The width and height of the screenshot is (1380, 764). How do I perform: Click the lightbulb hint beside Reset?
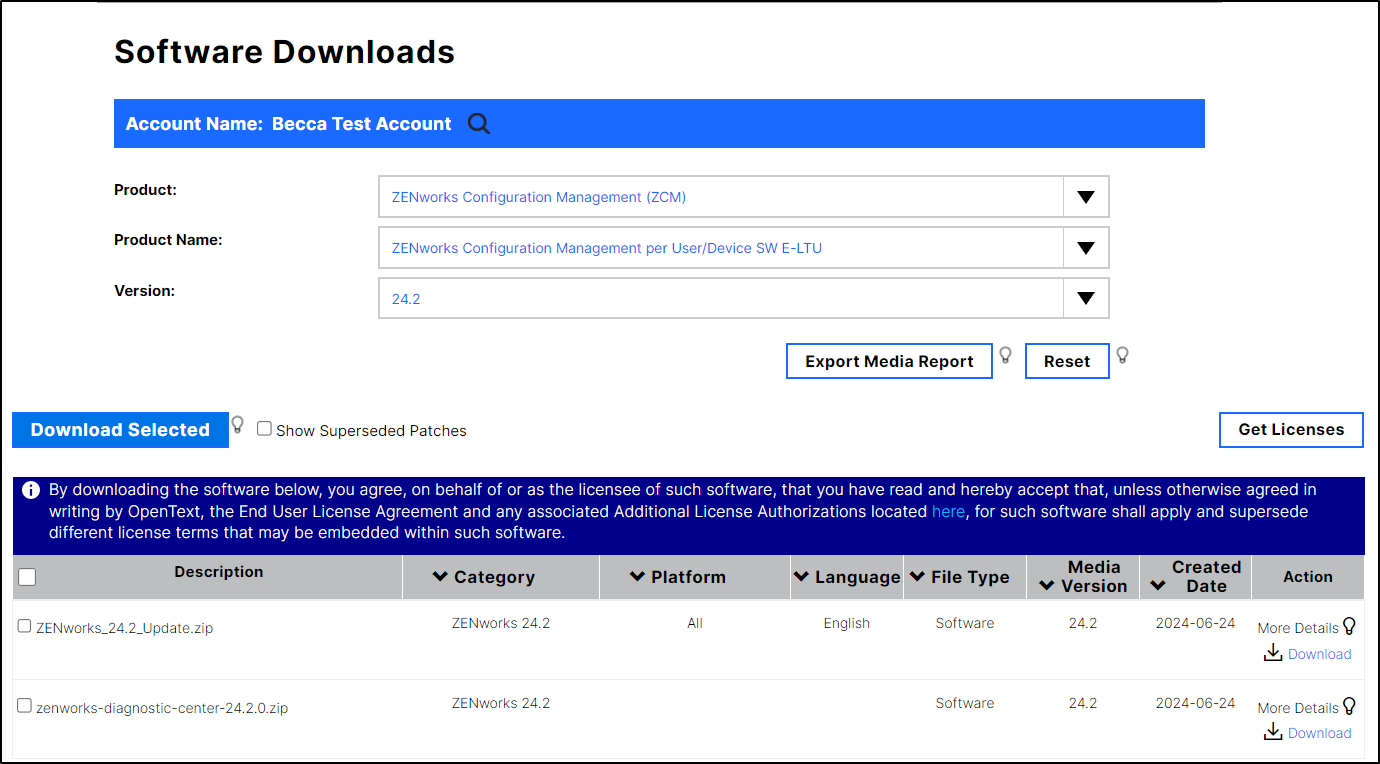pyautogui.click(x=1122, y=355)
